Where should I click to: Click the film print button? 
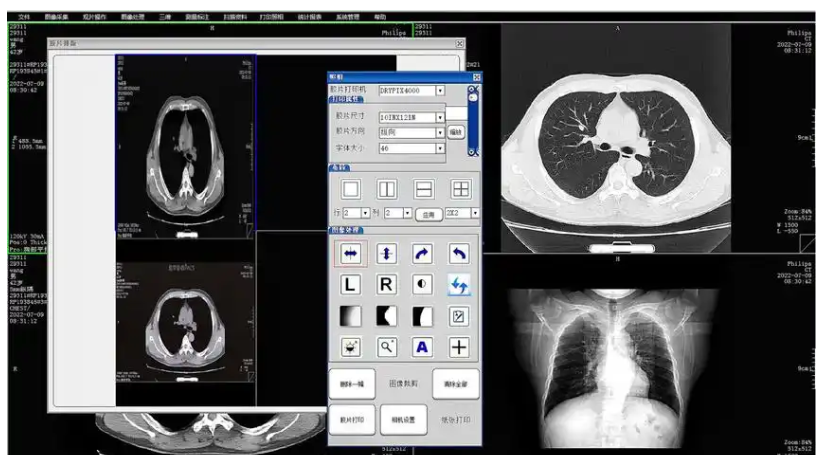coord(351,420)
